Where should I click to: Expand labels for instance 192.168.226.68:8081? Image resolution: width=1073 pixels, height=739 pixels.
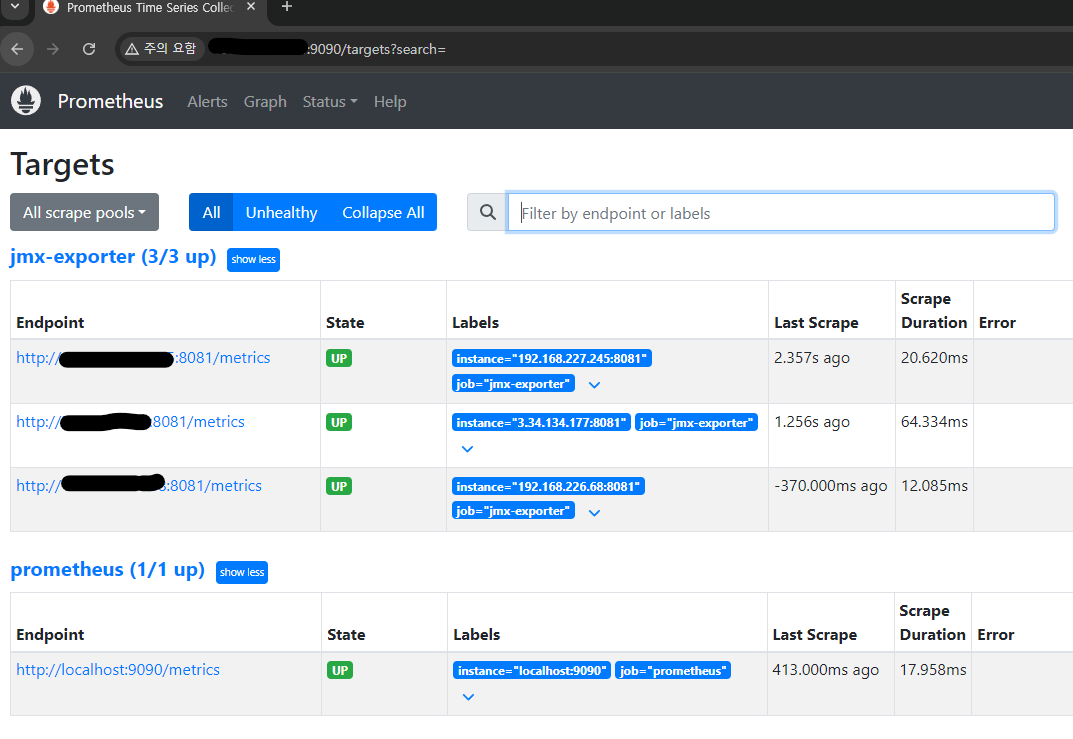tap(594, 513)
